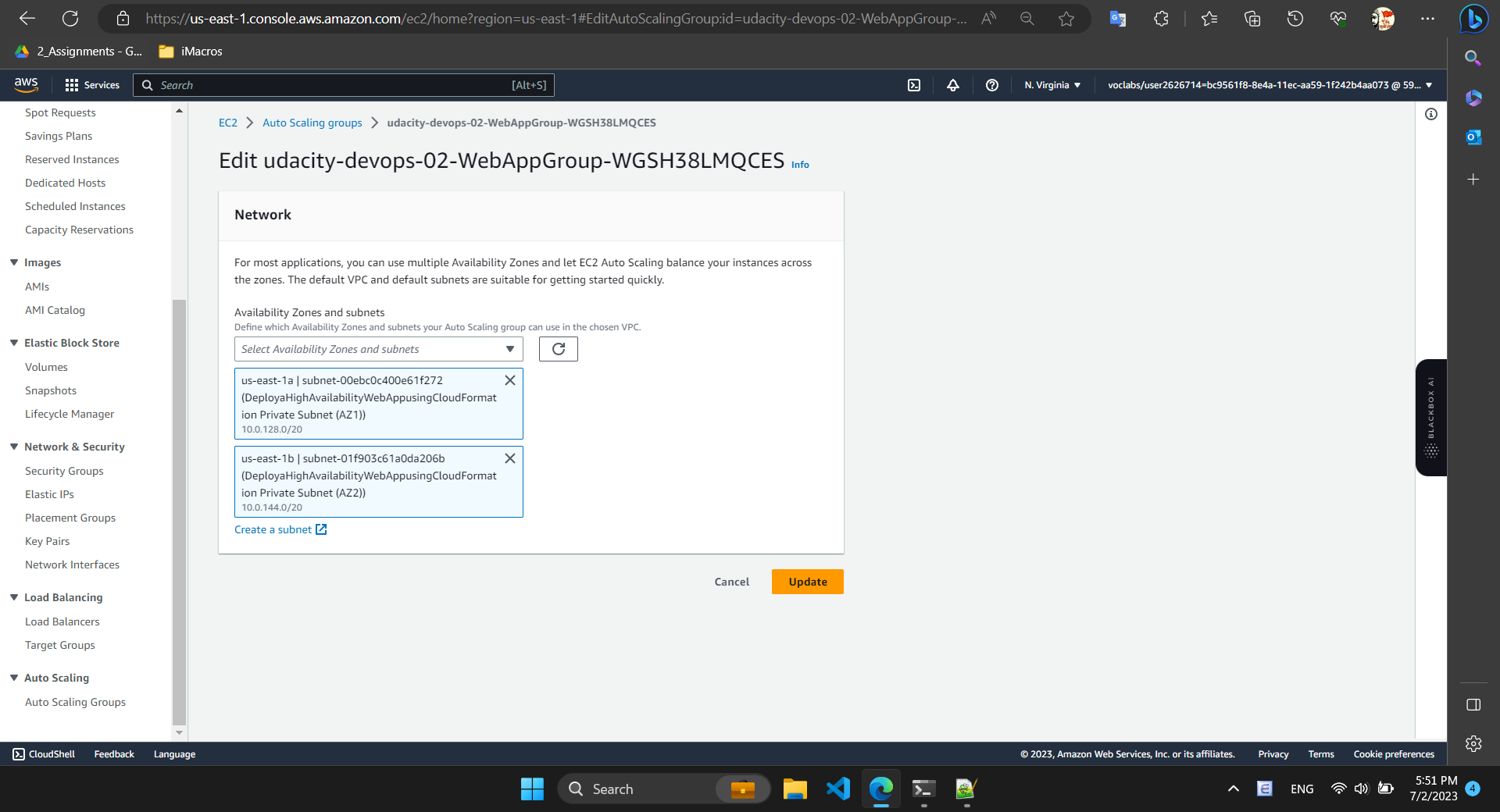Open Bing Chat in the Edge sidebar
The width and height of the screenshot is (1500, 812).
[x=1473, y=19]
